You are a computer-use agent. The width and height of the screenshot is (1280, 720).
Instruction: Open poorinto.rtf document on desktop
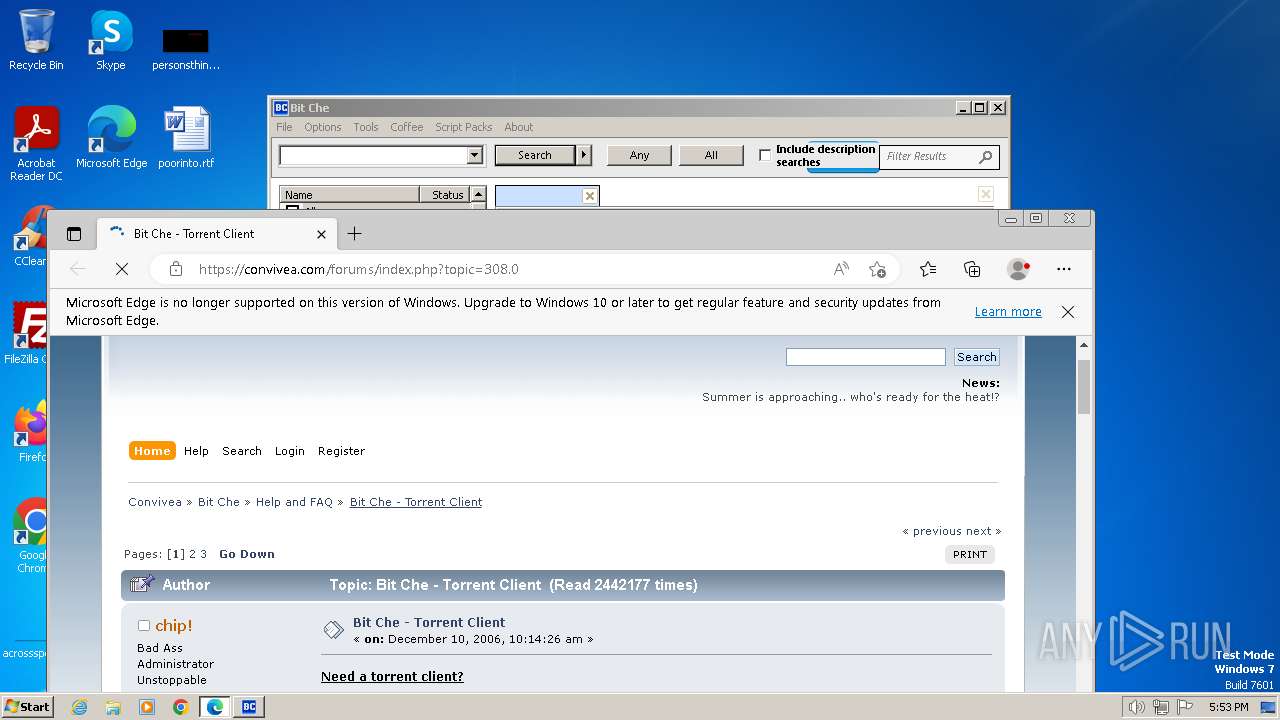coord(186,137)
